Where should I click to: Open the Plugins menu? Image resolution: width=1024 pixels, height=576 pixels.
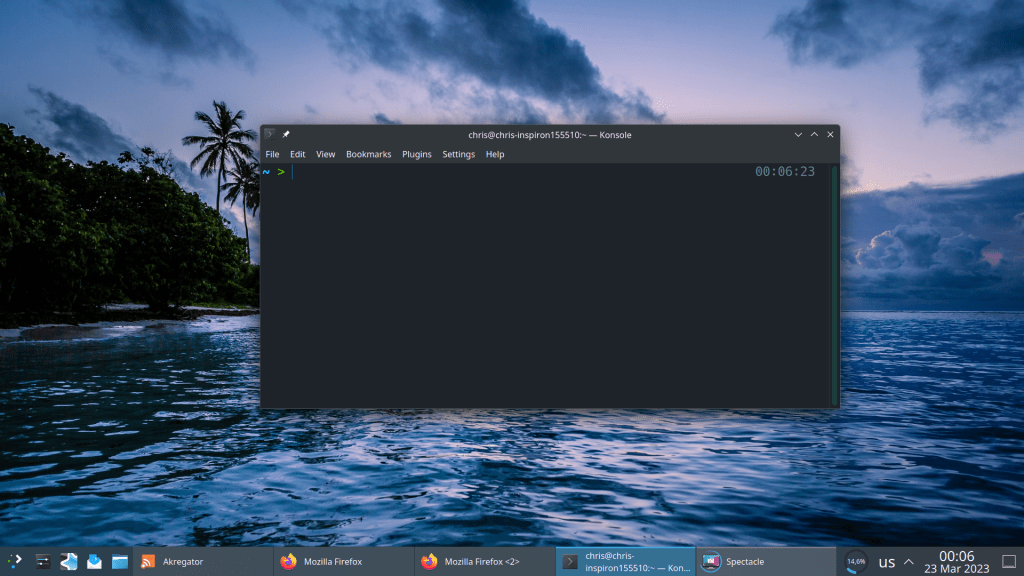[x=417, y=155]
